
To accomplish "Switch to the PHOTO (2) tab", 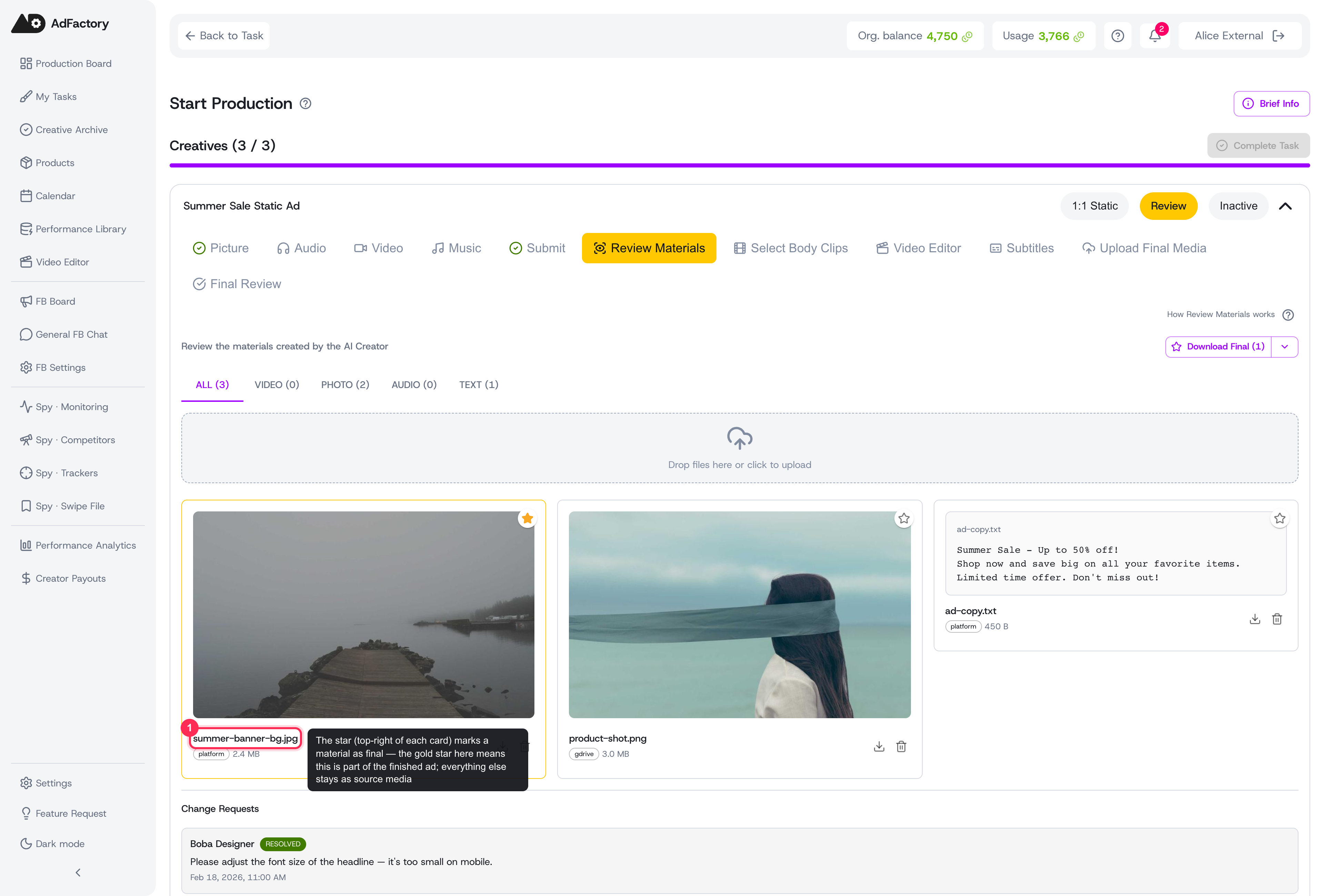I will click(x=345, y=385).
